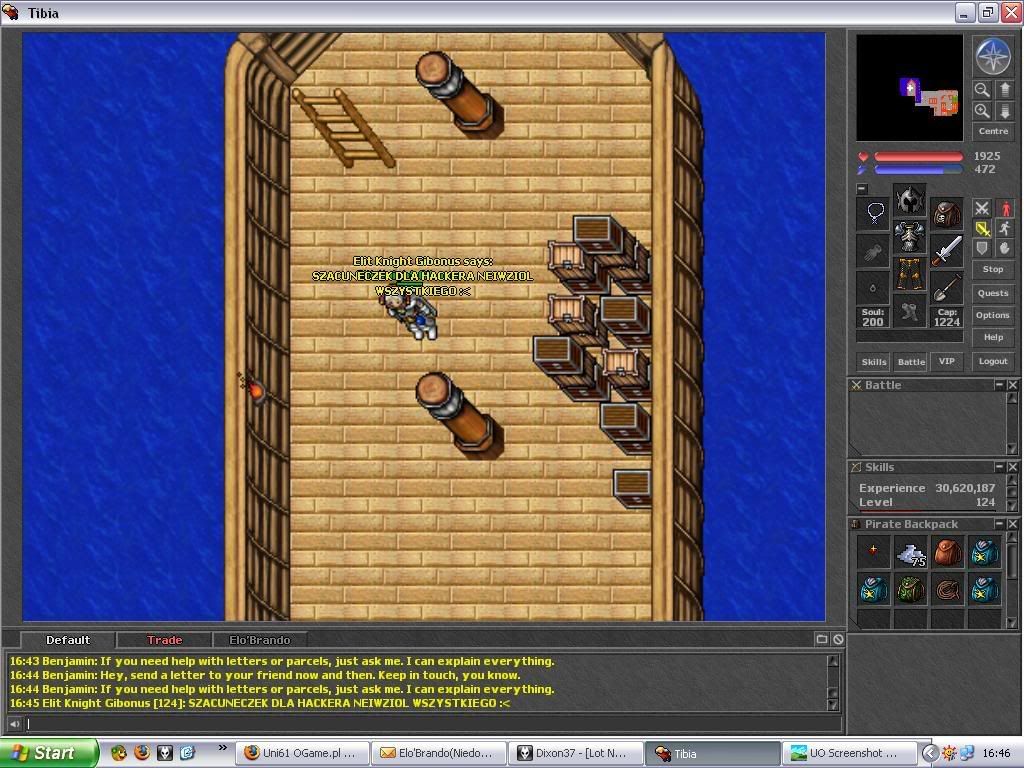Zoom out the minimap
The image size is (1024, 768).
(982, 89)
